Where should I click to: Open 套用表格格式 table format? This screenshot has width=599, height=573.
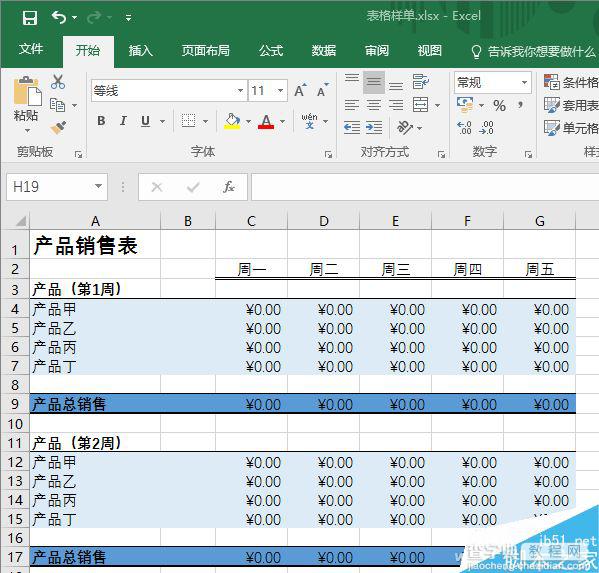coord(571,105)
